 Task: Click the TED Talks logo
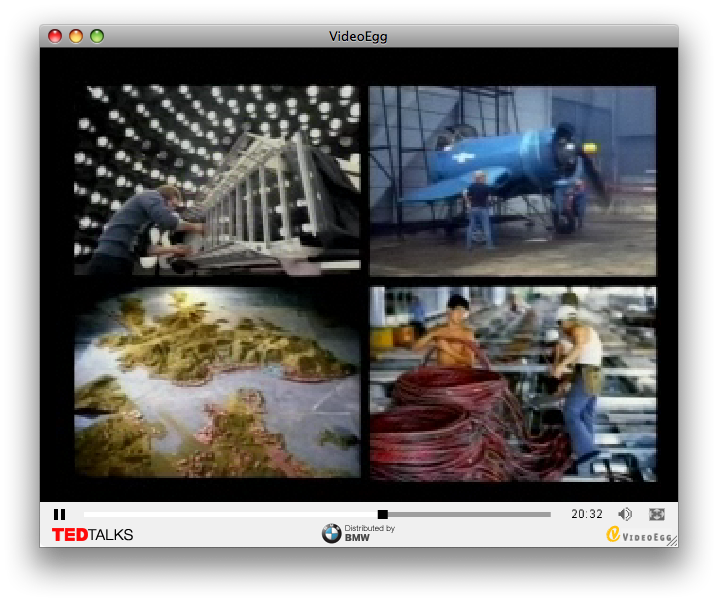point(92,535)
